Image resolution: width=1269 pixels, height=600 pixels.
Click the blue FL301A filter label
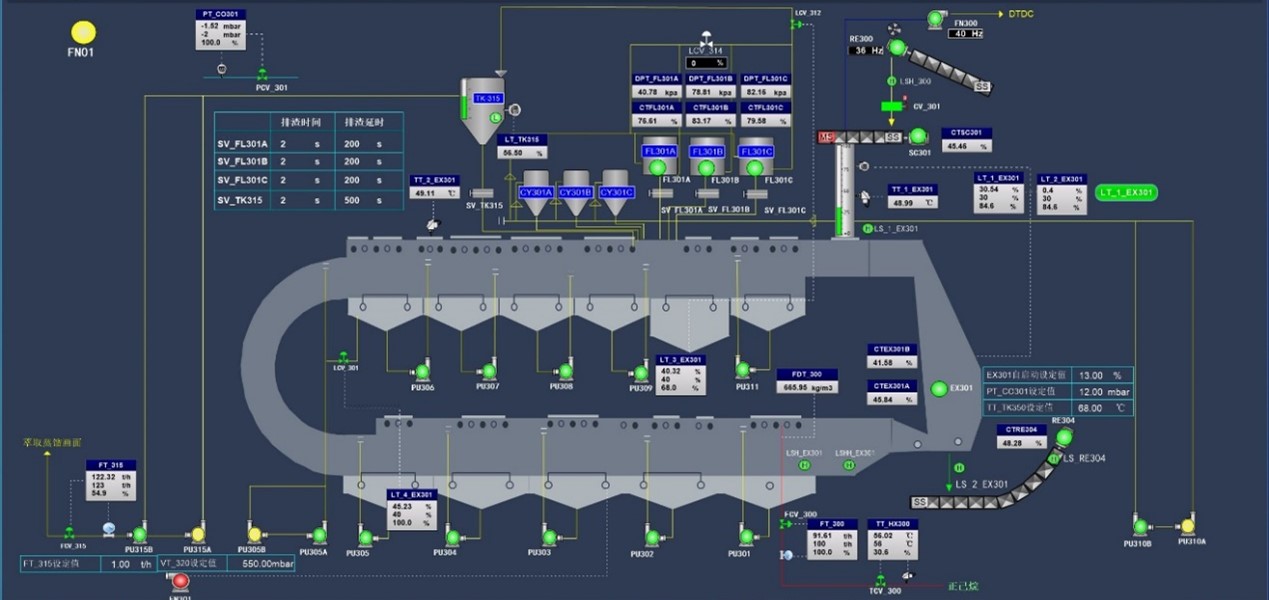pos(659,152)
